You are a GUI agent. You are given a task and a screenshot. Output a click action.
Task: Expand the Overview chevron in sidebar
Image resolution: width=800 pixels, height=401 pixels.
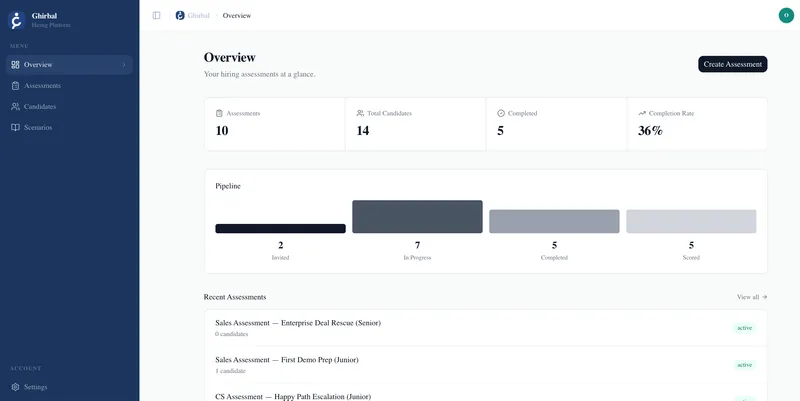tap(124, 65)
